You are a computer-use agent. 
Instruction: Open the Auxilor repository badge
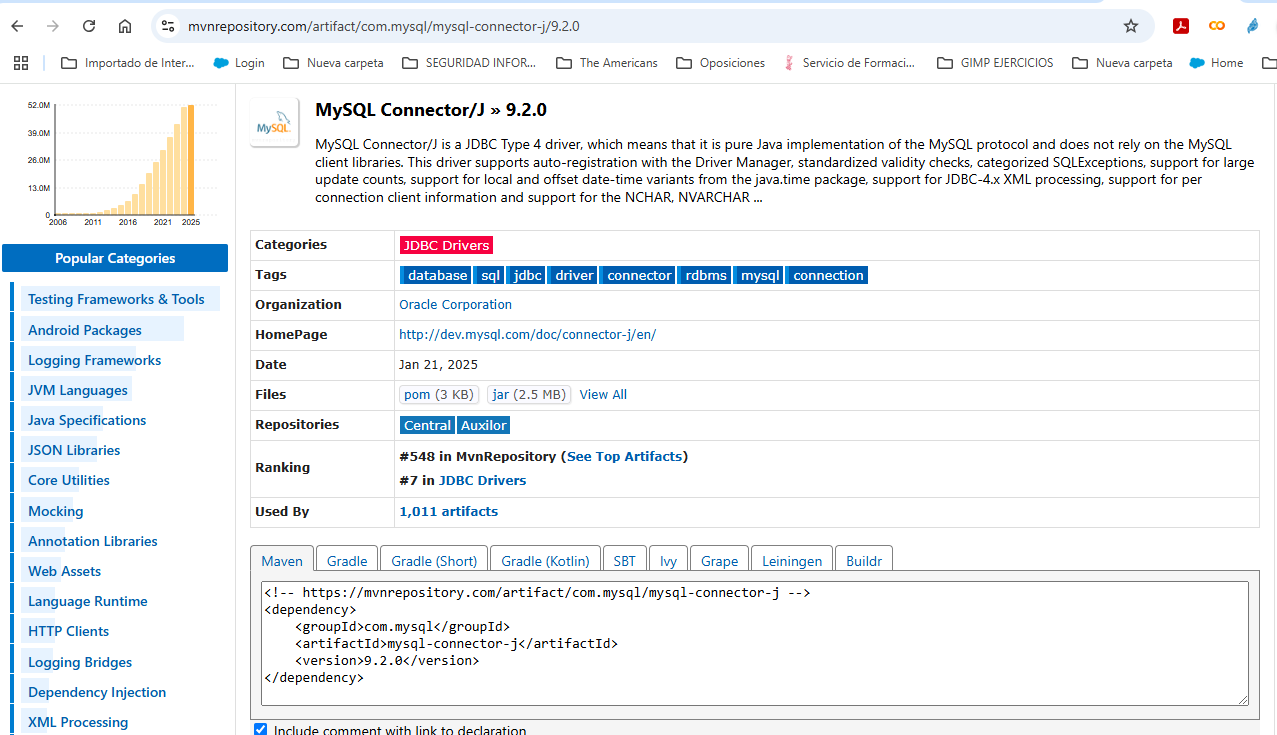tap(484, 425)
